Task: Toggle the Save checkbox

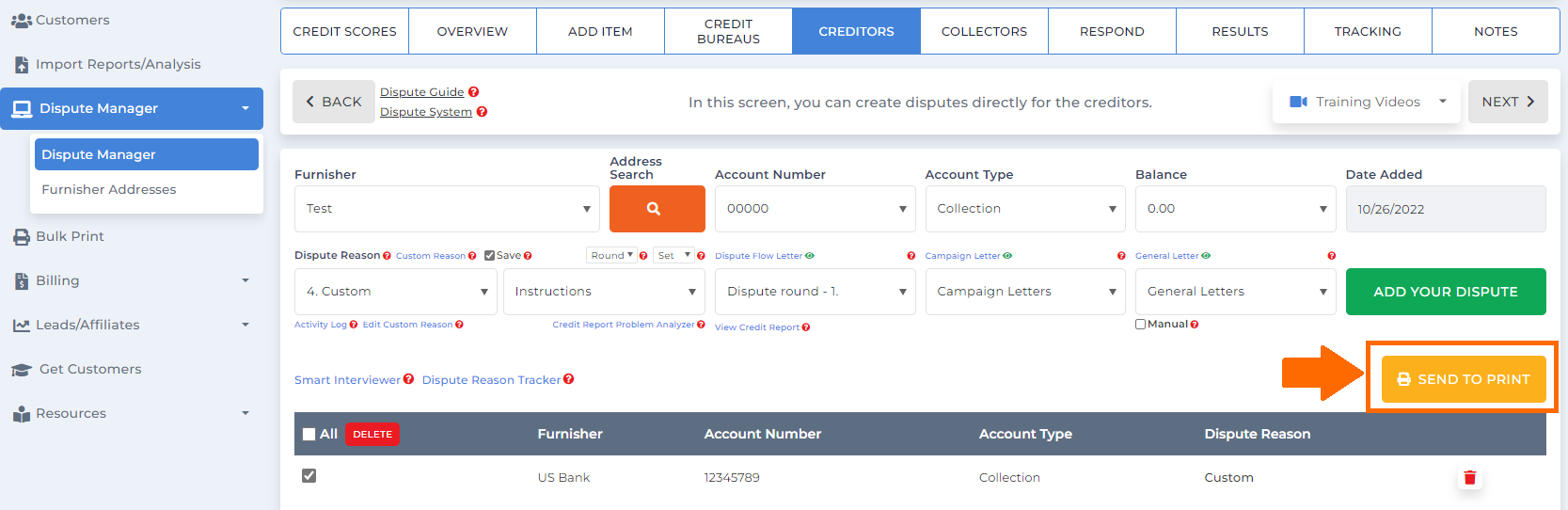Action: click(489, 256)
